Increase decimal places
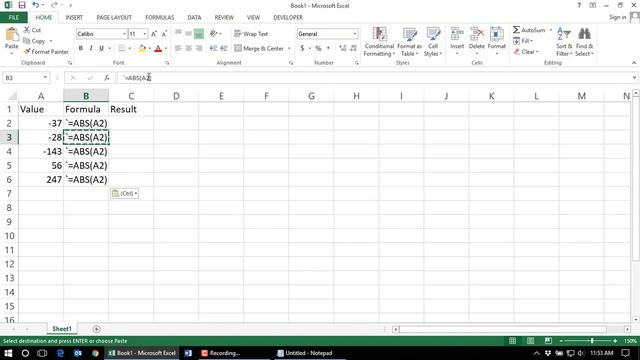The width and height of the screenshot is (640, 360). (x=342, y=48)
